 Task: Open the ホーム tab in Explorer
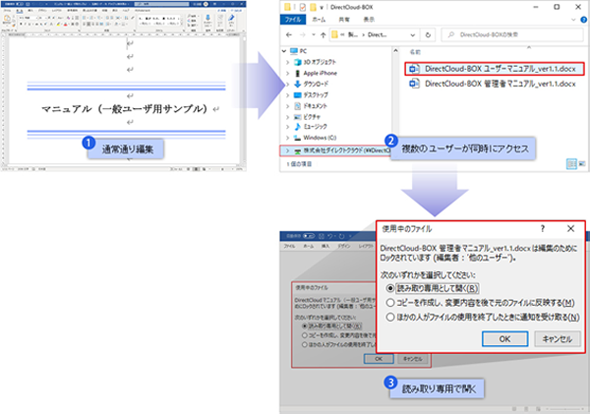click(319, 20)
